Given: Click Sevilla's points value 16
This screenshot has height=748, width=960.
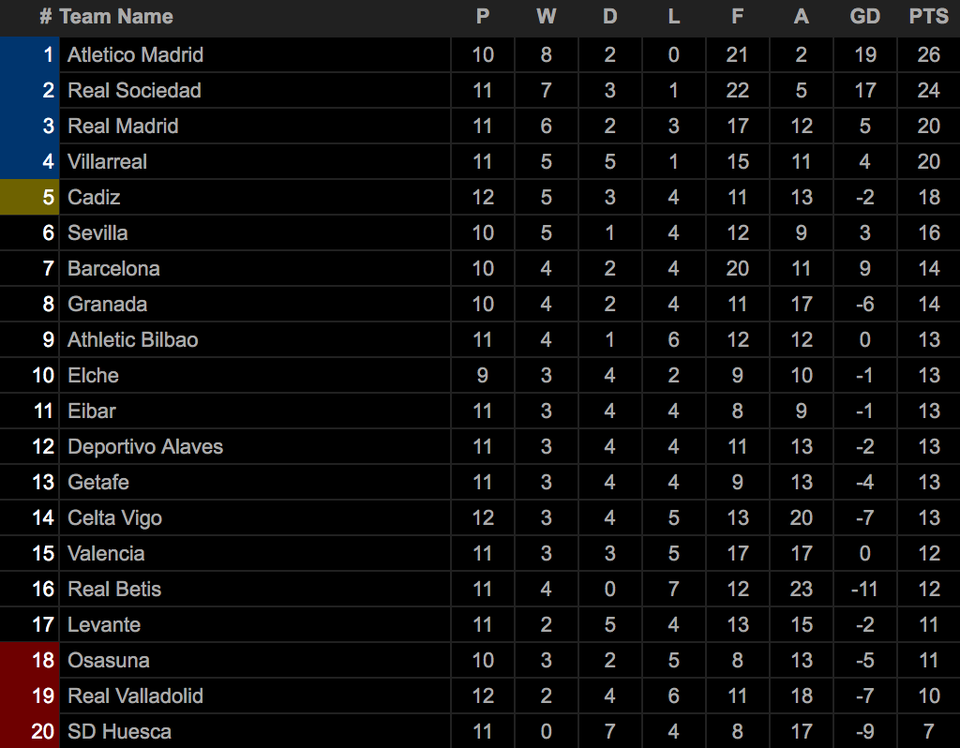Looking at the screenshot, I should click(x=928, y=233).
